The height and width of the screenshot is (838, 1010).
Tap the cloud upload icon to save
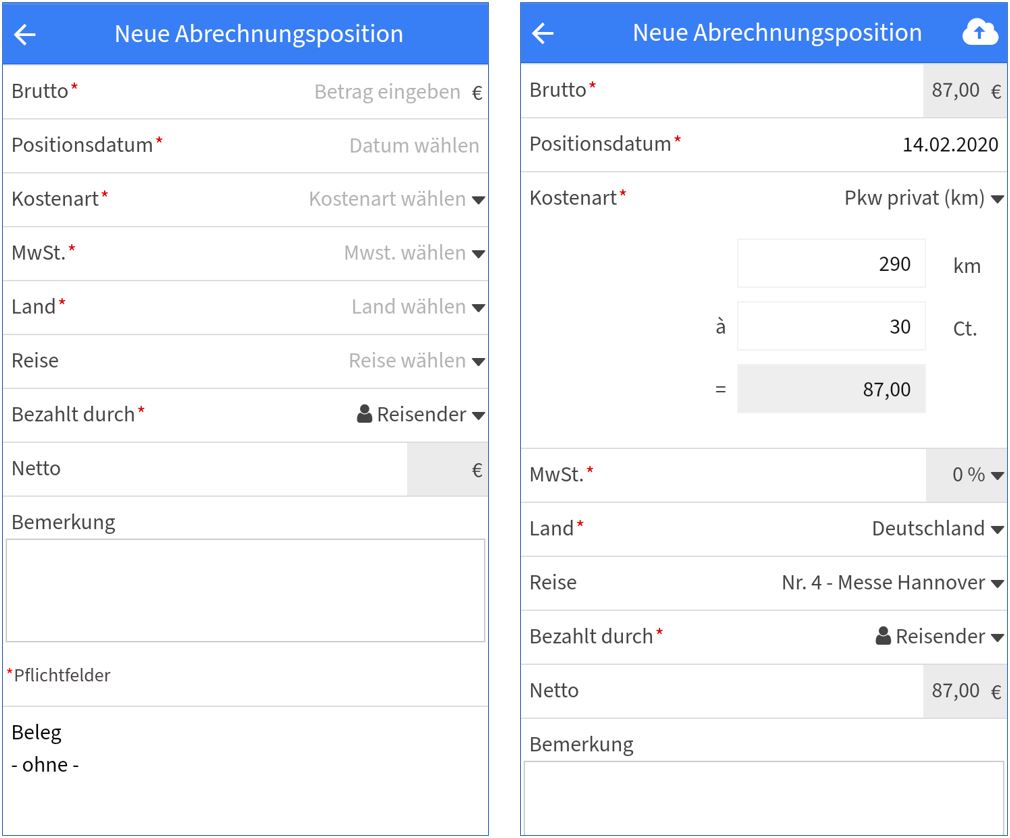coord(980,31)
